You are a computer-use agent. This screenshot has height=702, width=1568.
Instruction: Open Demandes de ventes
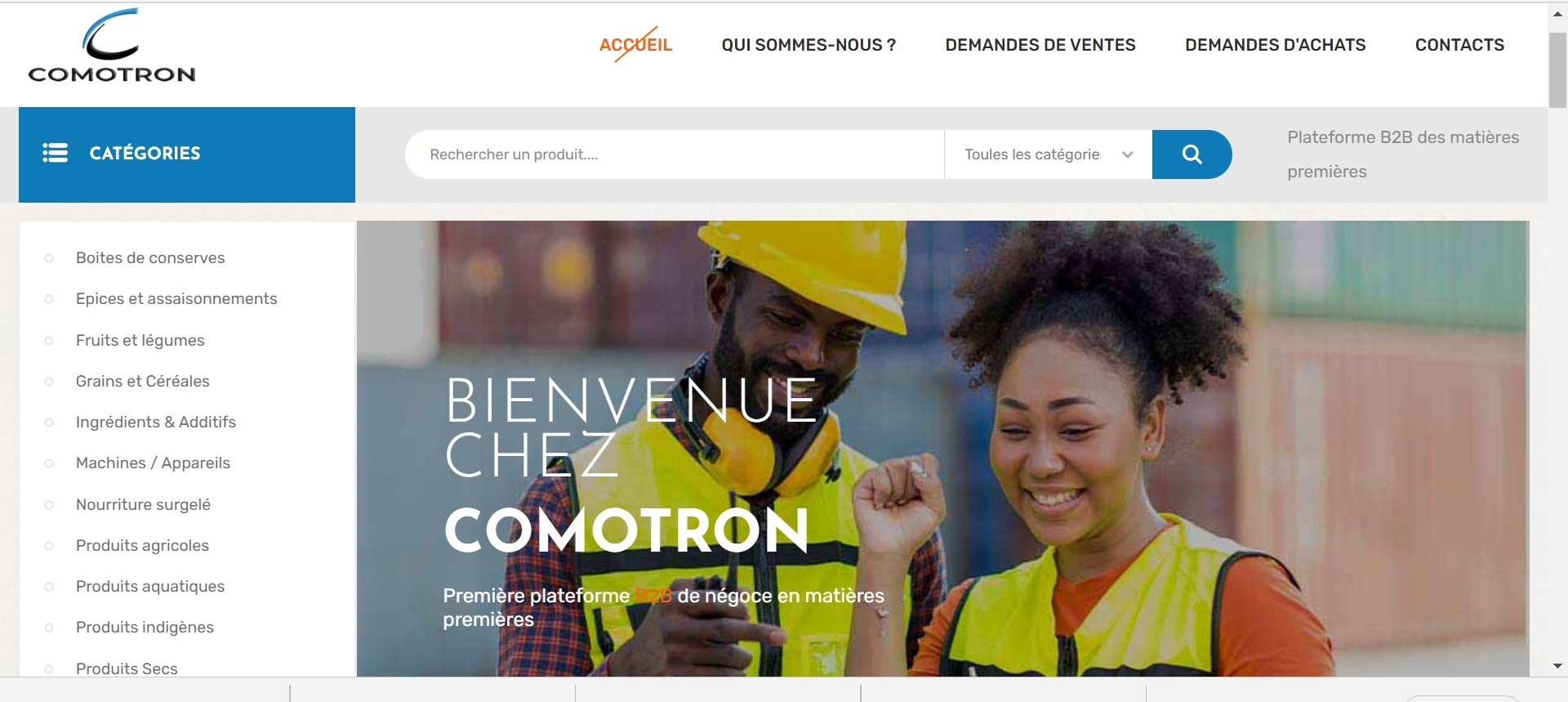pyautogui.click(x=1040, y=45)
